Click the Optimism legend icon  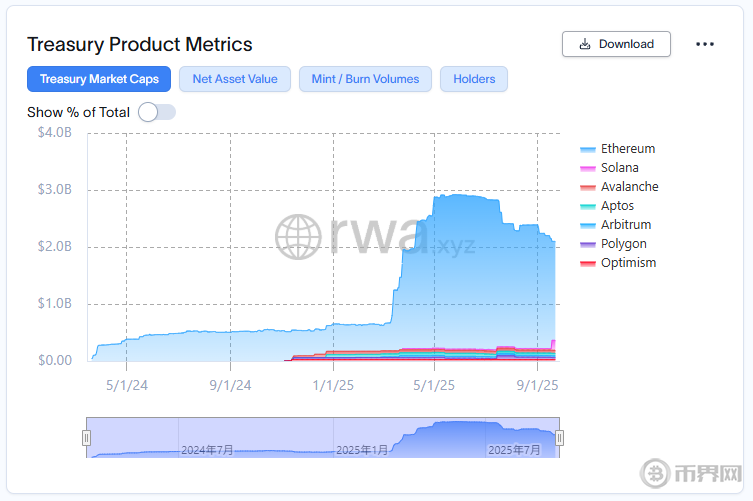click(x=588, y=264)
